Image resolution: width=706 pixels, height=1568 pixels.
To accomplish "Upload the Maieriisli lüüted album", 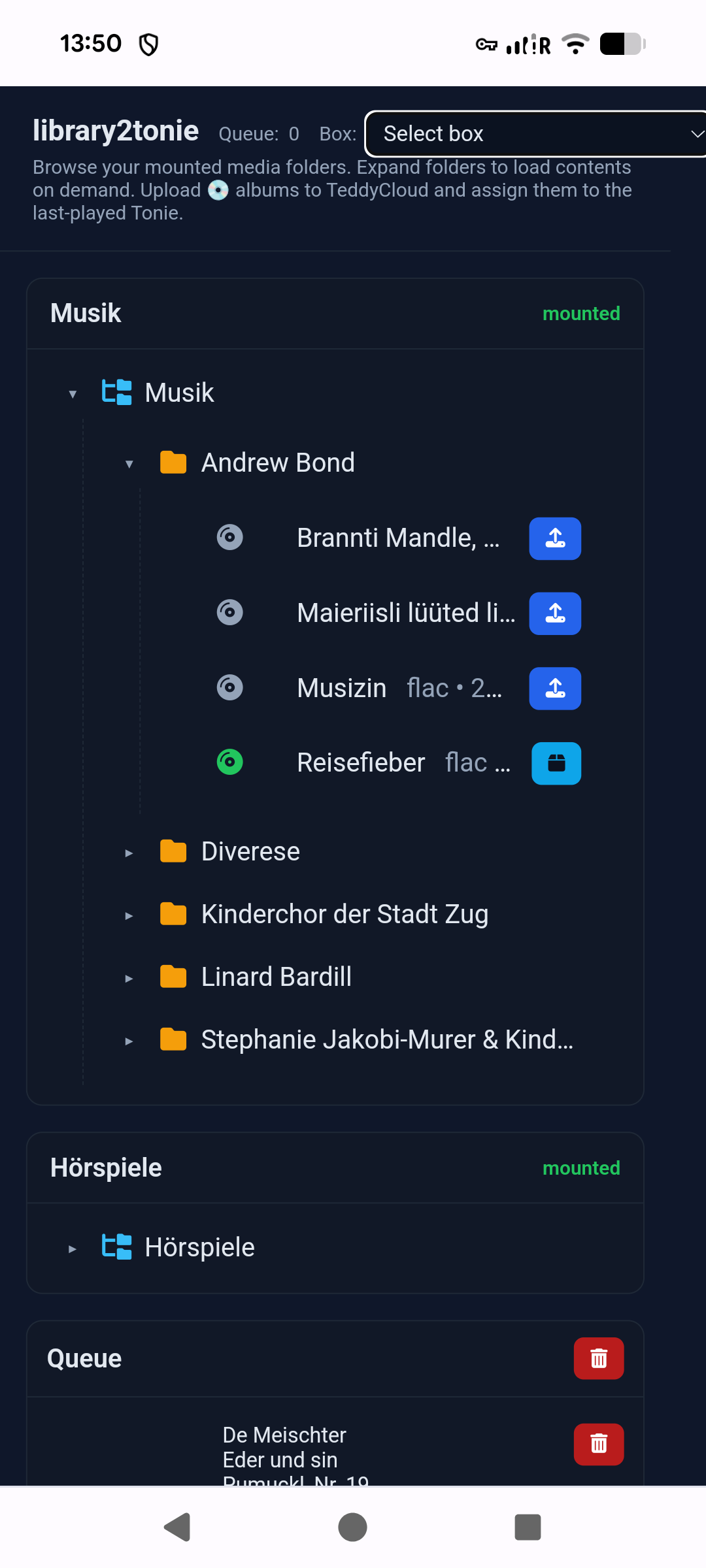I will pos(555,613).
